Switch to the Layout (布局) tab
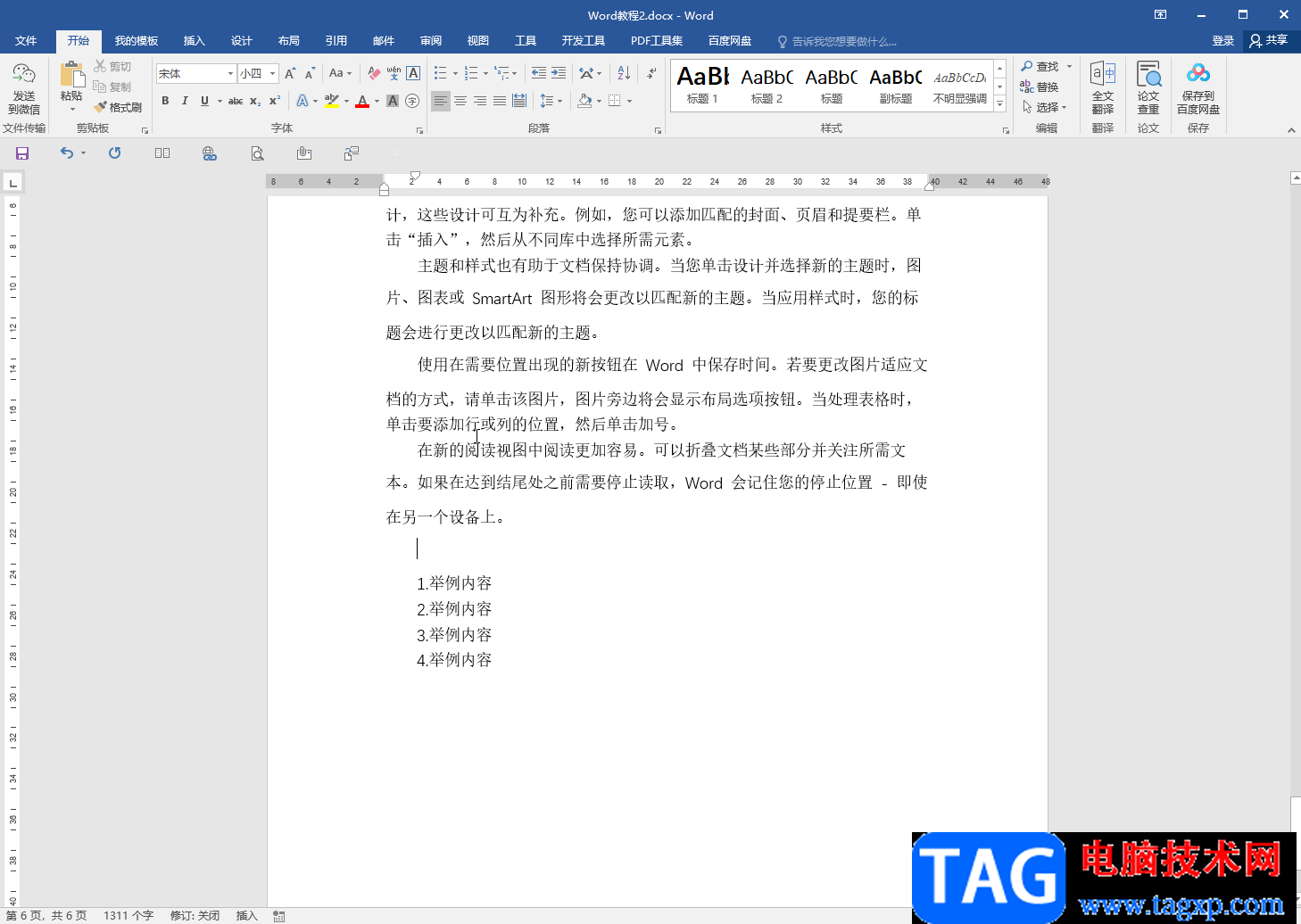The height and width of the screenshot is (924, 1301). pos(289,41)
